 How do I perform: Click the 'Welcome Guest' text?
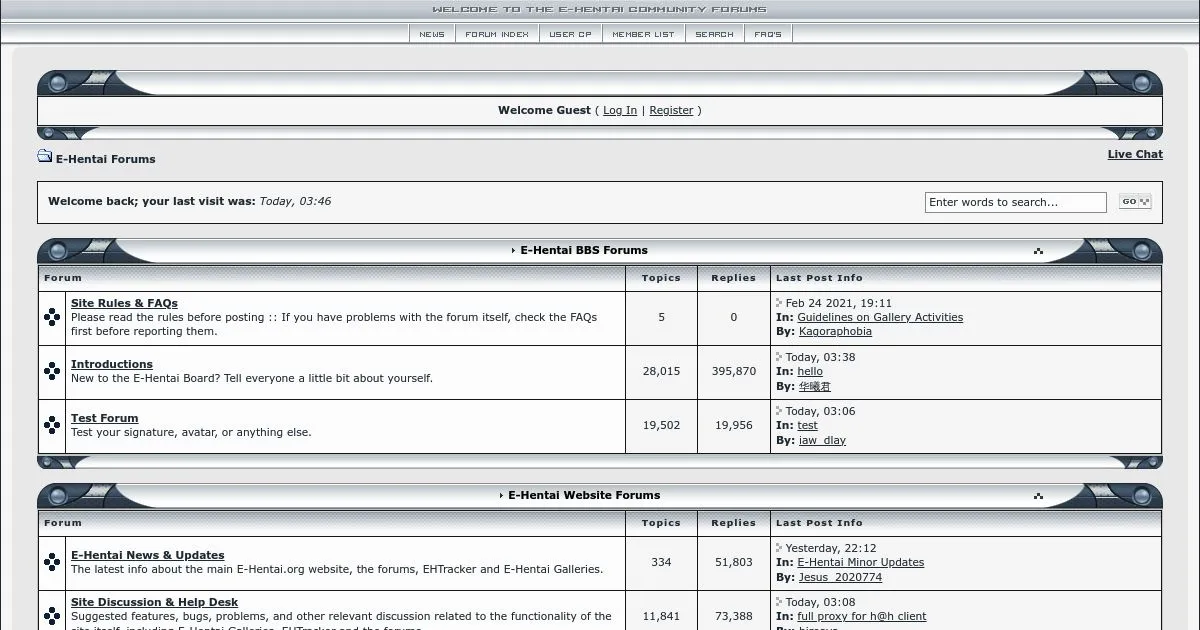(544, 110)
